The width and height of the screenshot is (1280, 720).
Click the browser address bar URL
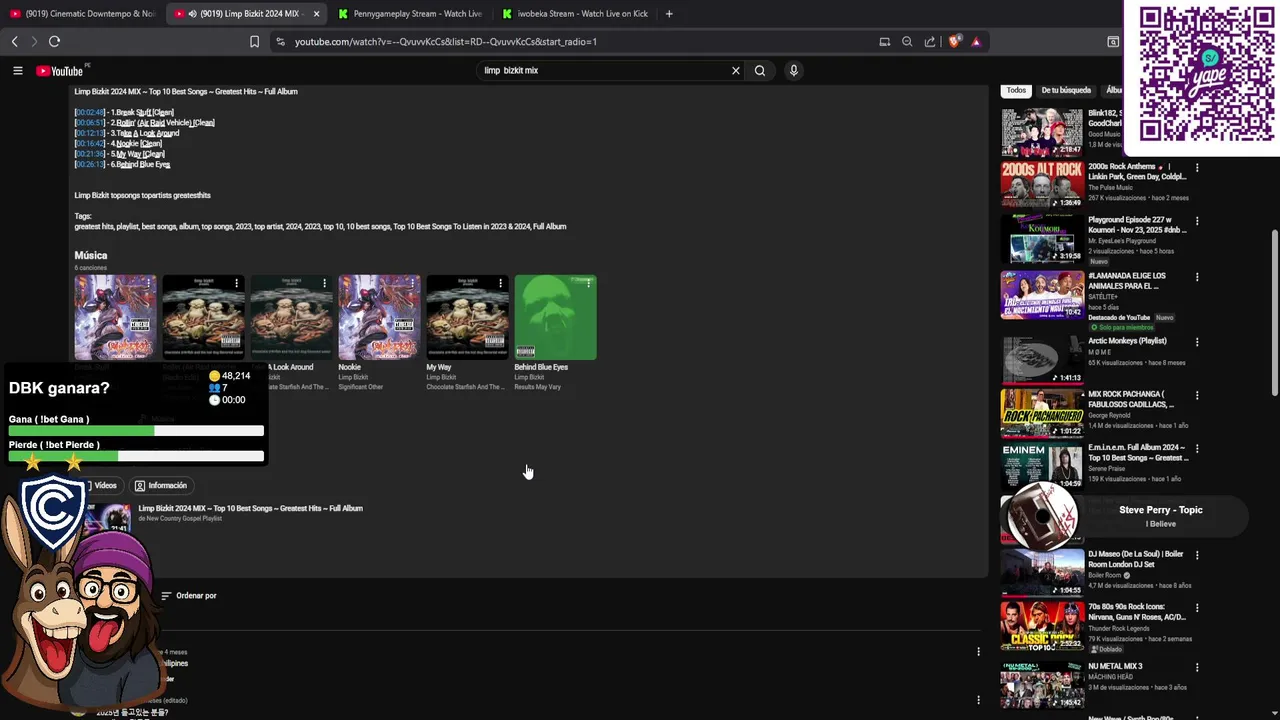point(446,42)
